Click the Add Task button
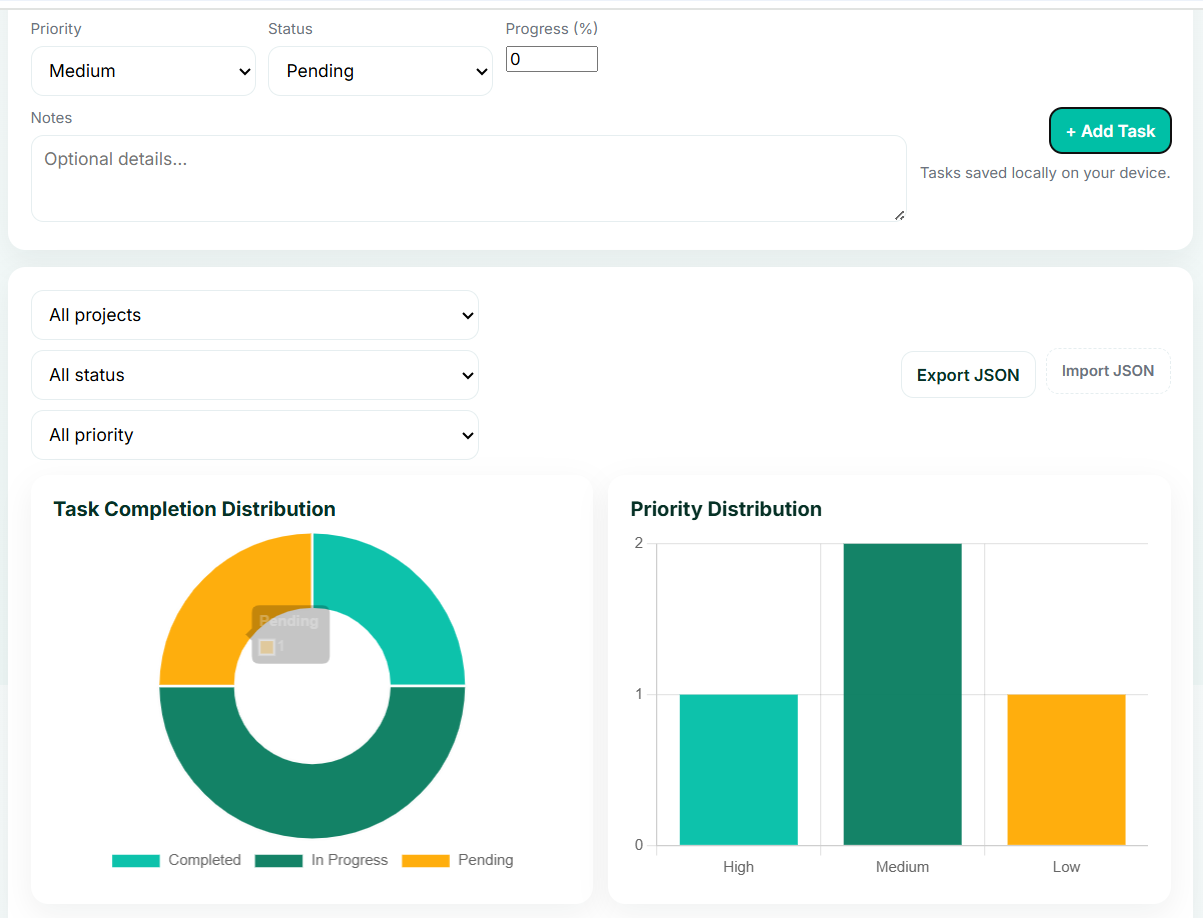Screen dimensions: 1203x918 click(1110, 130)
